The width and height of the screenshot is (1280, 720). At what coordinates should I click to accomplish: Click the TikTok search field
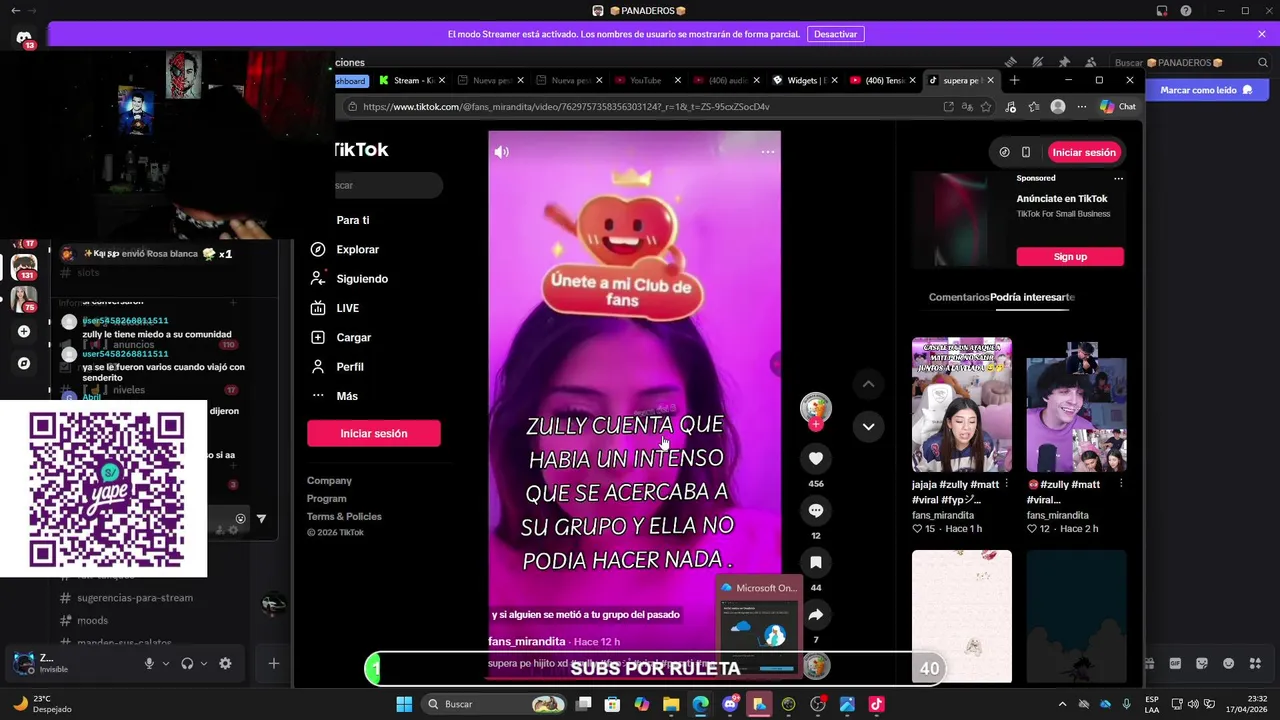coord(388,185)
